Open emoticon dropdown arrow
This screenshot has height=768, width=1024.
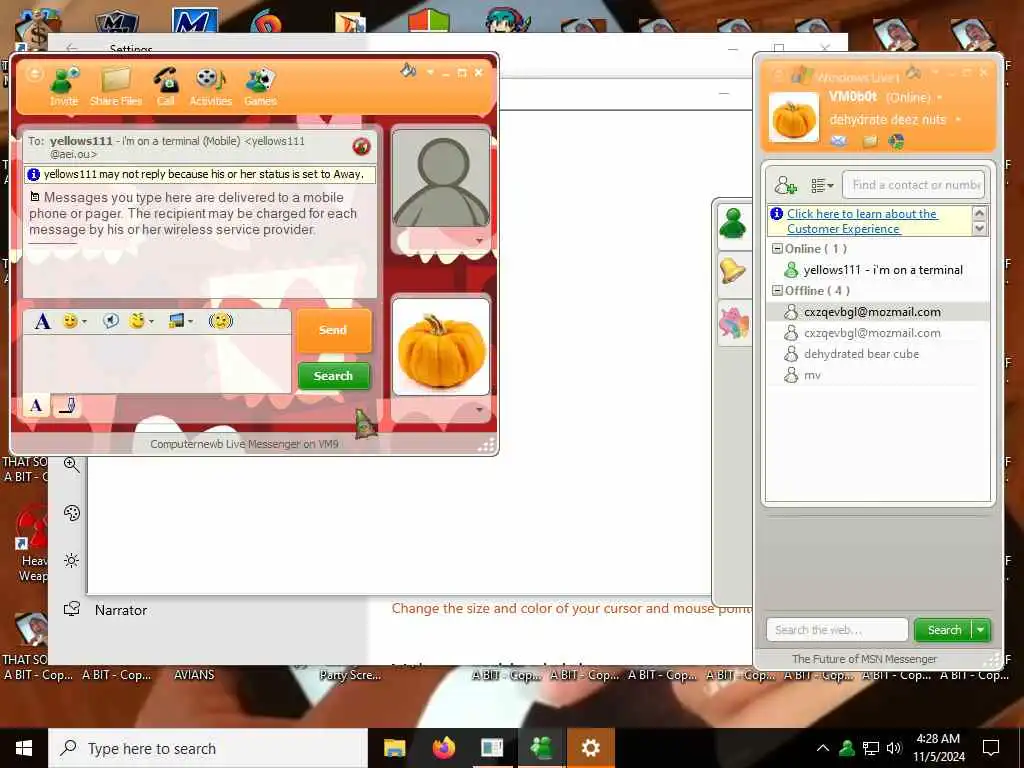coord(84,321)
